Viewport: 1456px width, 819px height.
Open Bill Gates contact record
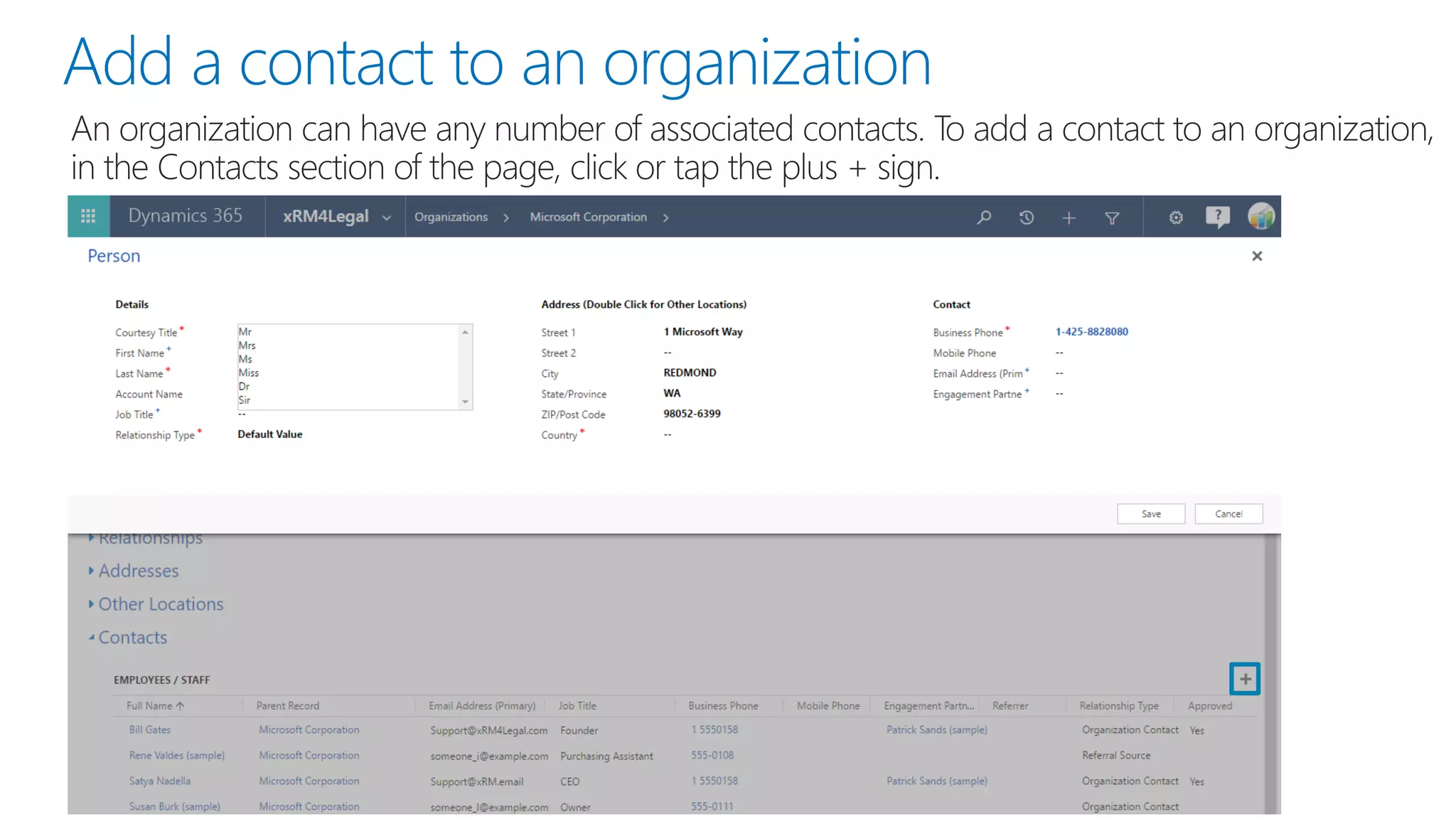pyautogui.click(x=149, y=730)
